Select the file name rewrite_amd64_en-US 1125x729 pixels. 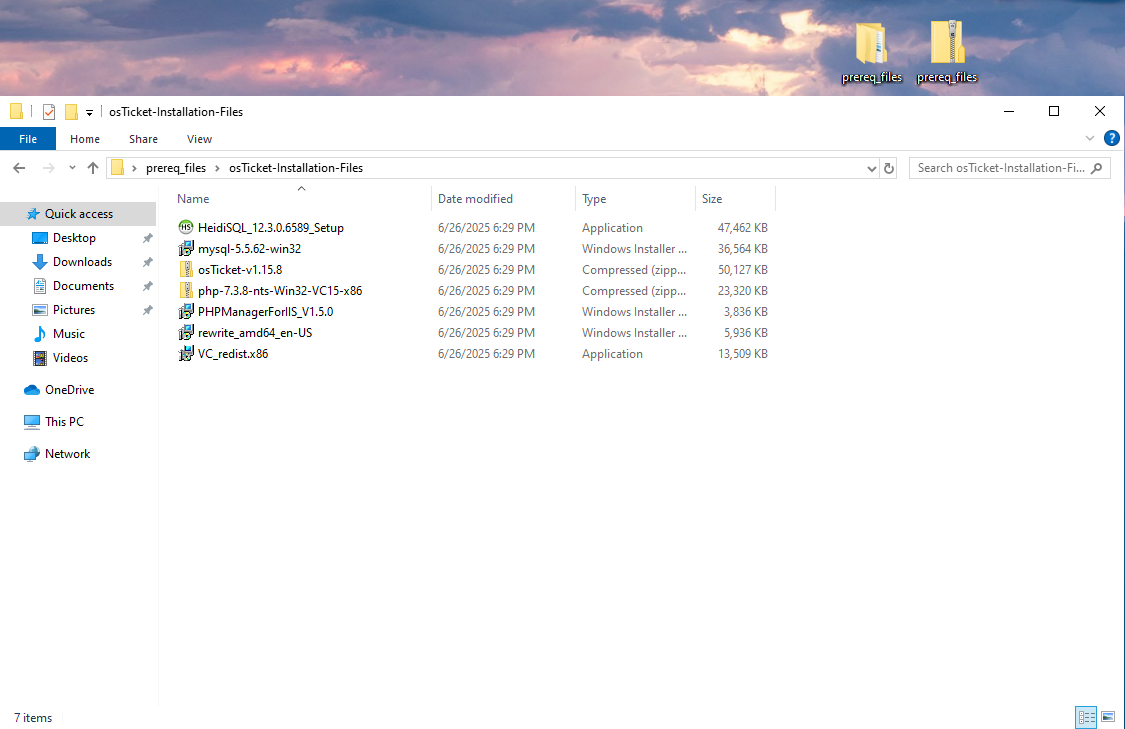[255, 332]
